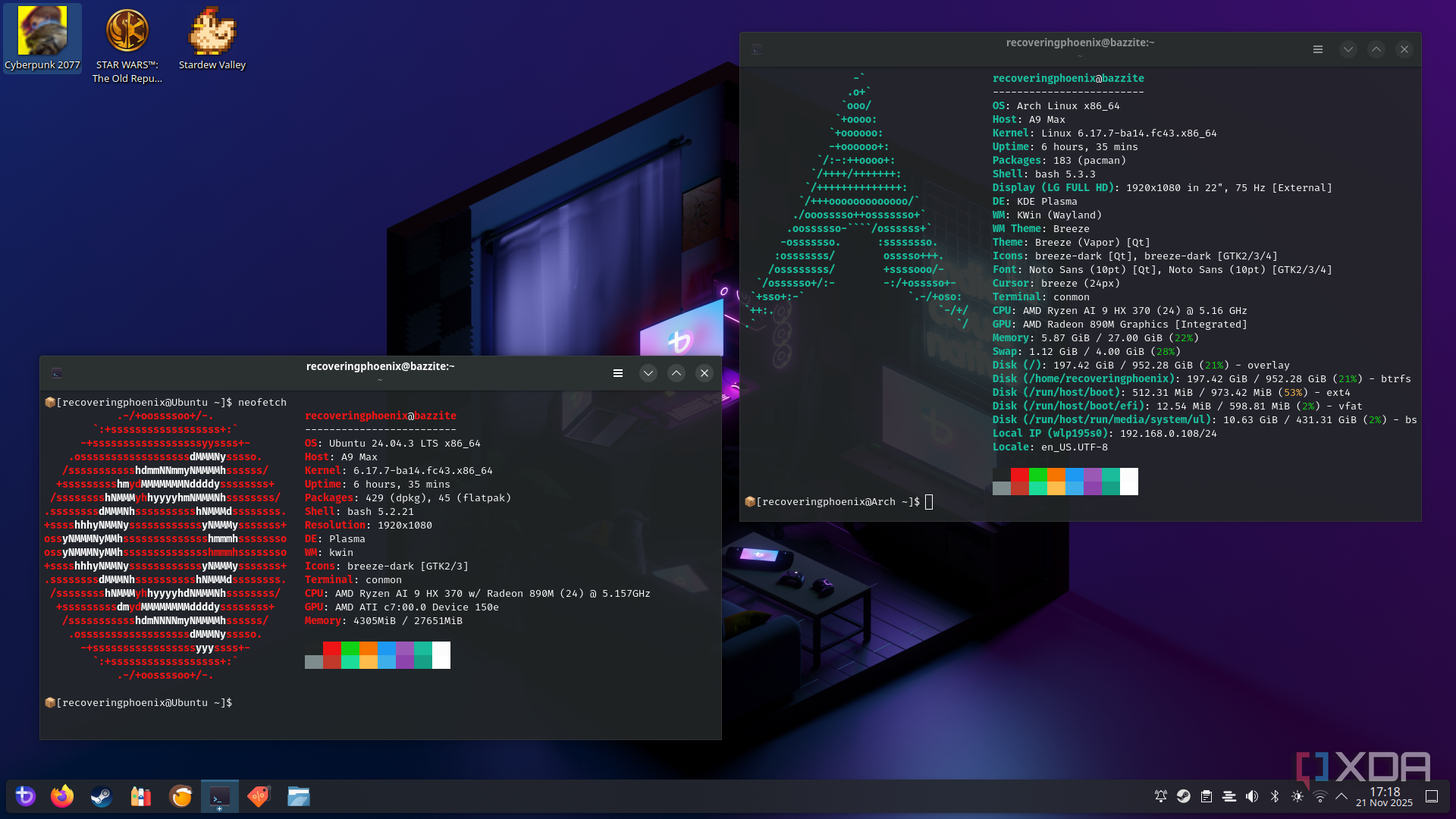Open the Bottles app in taskbar
This screenshot has height=819, width=1456.
click(x=141, y=796)
